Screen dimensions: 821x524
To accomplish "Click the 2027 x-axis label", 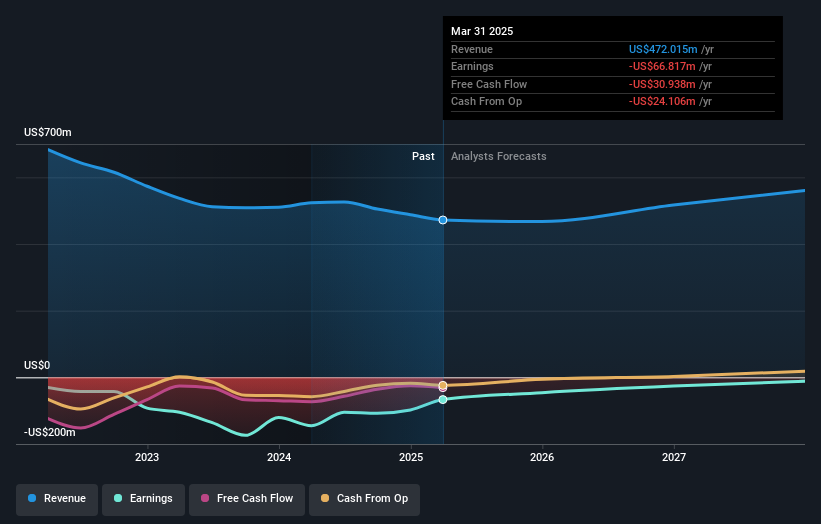I will coord(674,457).
